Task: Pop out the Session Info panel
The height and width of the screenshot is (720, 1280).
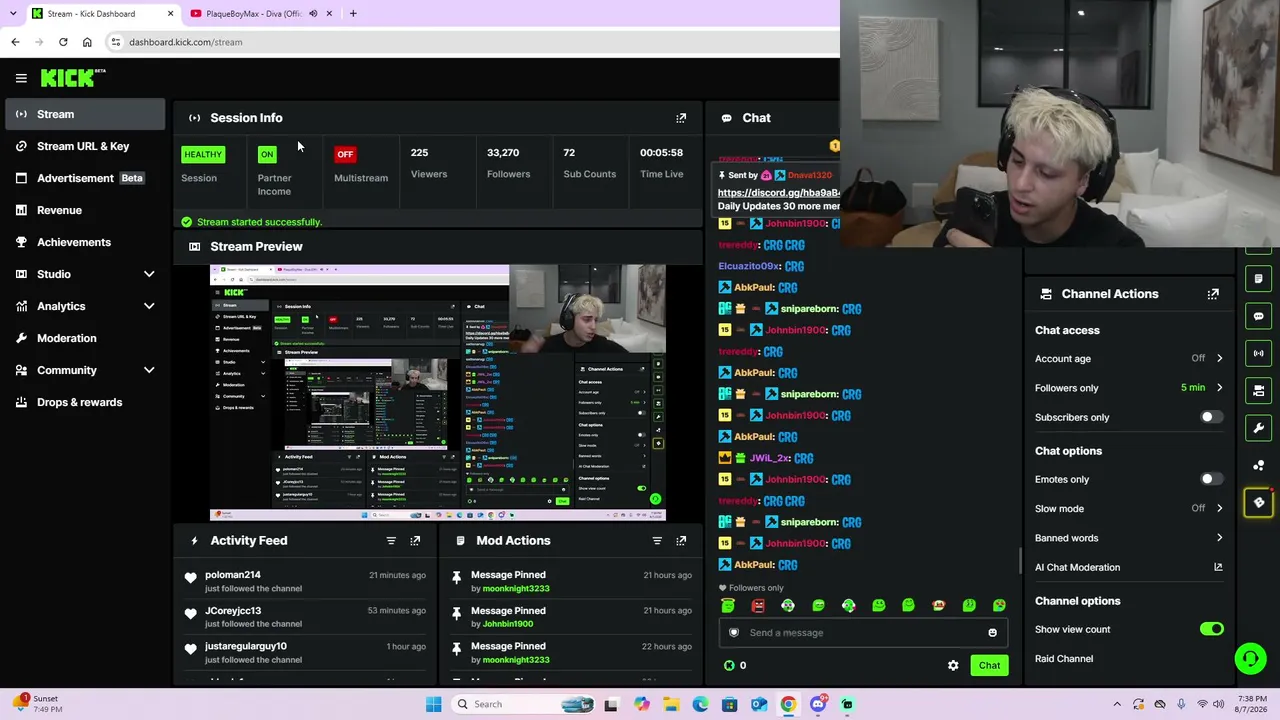Action: click(681, 118)
